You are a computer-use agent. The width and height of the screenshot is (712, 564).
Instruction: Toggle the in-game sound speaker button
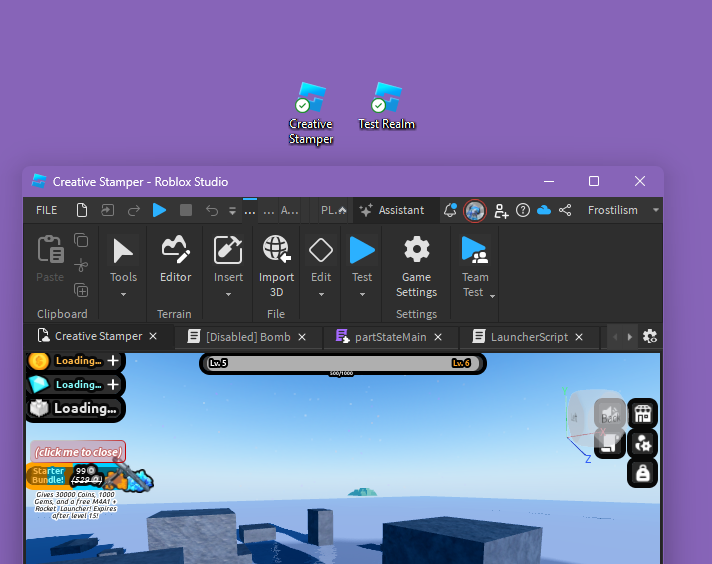pyautogui.click(x=609, y=414)
